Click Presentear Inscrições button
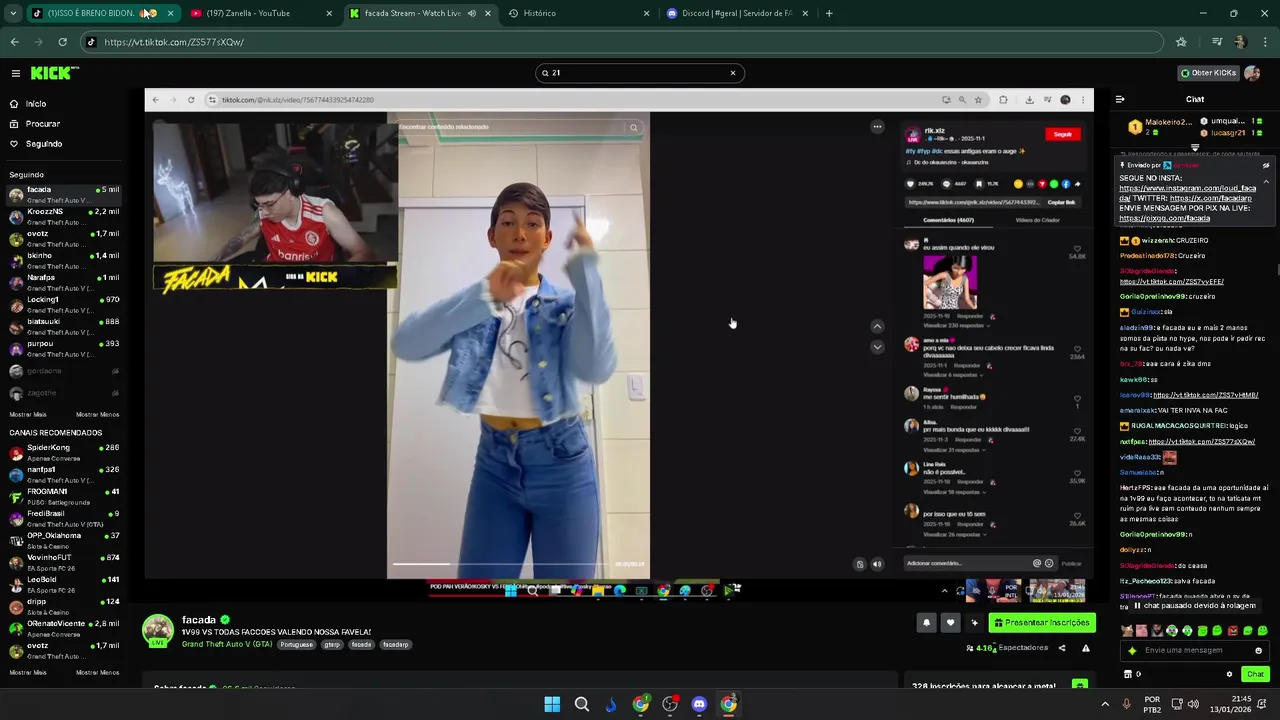The width and height of the screenshot is (1280, 720). (x=1042, y=623)
